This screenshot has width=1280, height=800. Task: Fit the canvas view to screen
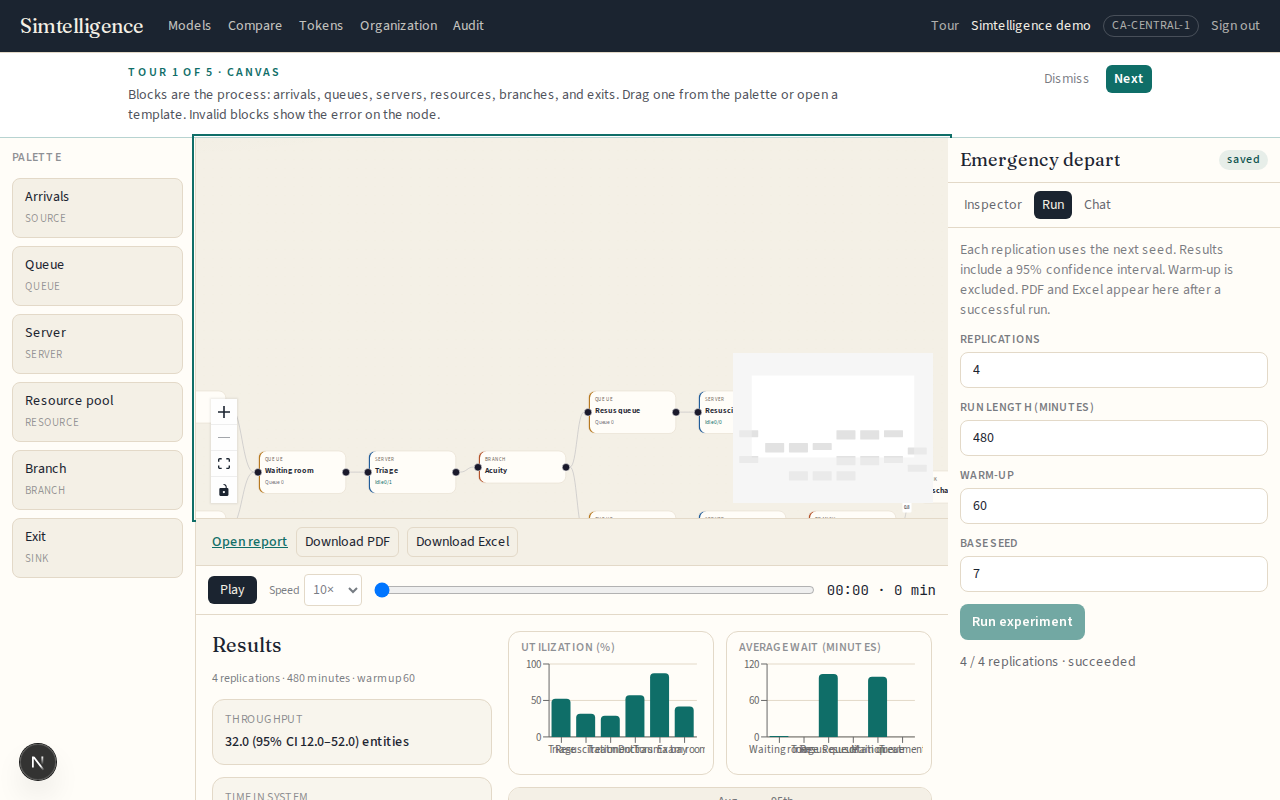(224, 464)
